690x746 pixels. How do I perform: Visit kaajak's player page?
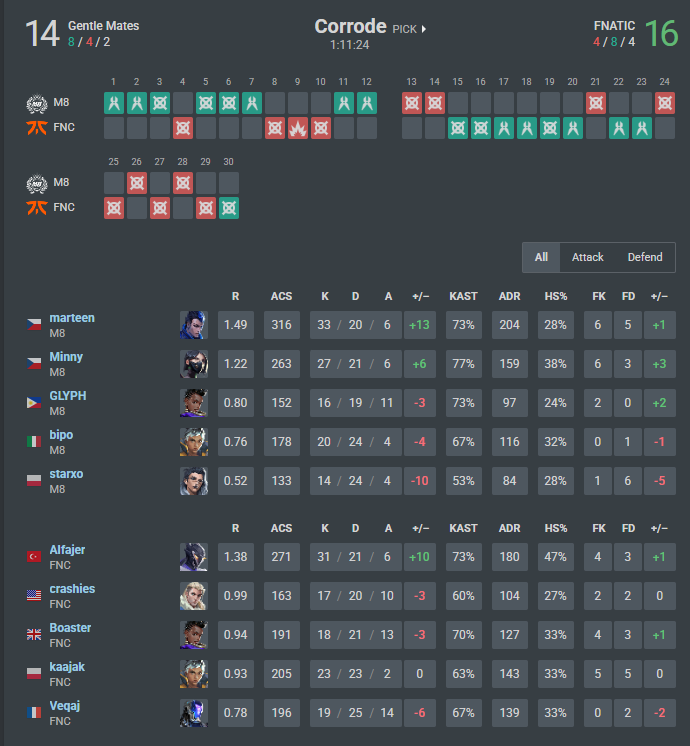[x=67, y=667]
